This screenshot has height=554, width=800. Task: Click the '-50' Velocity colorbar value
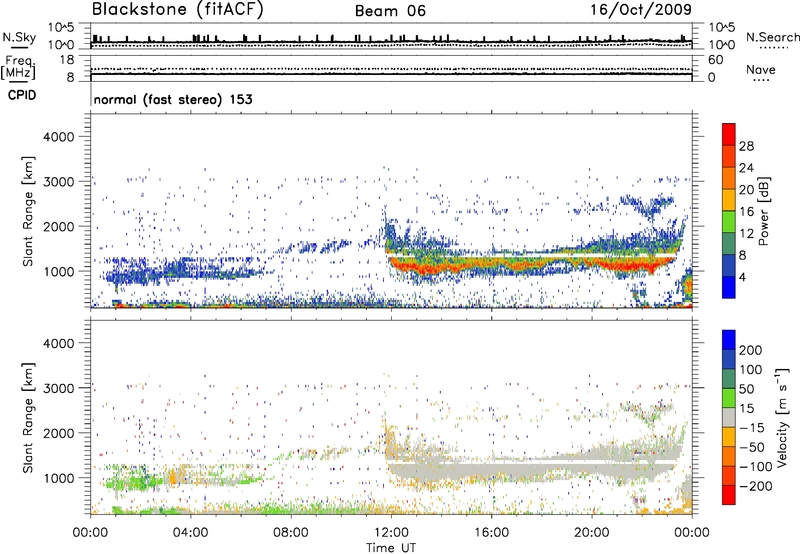coord(752,447)
